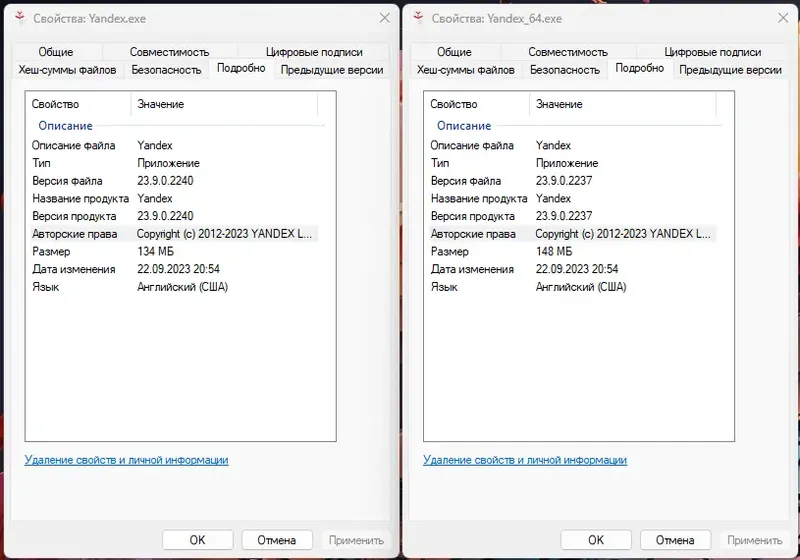Open the Совместимость tab in the Yandex.exe window
Image resolution: width=800 pixels, height=560 pixels.
(x=169, y=52)
